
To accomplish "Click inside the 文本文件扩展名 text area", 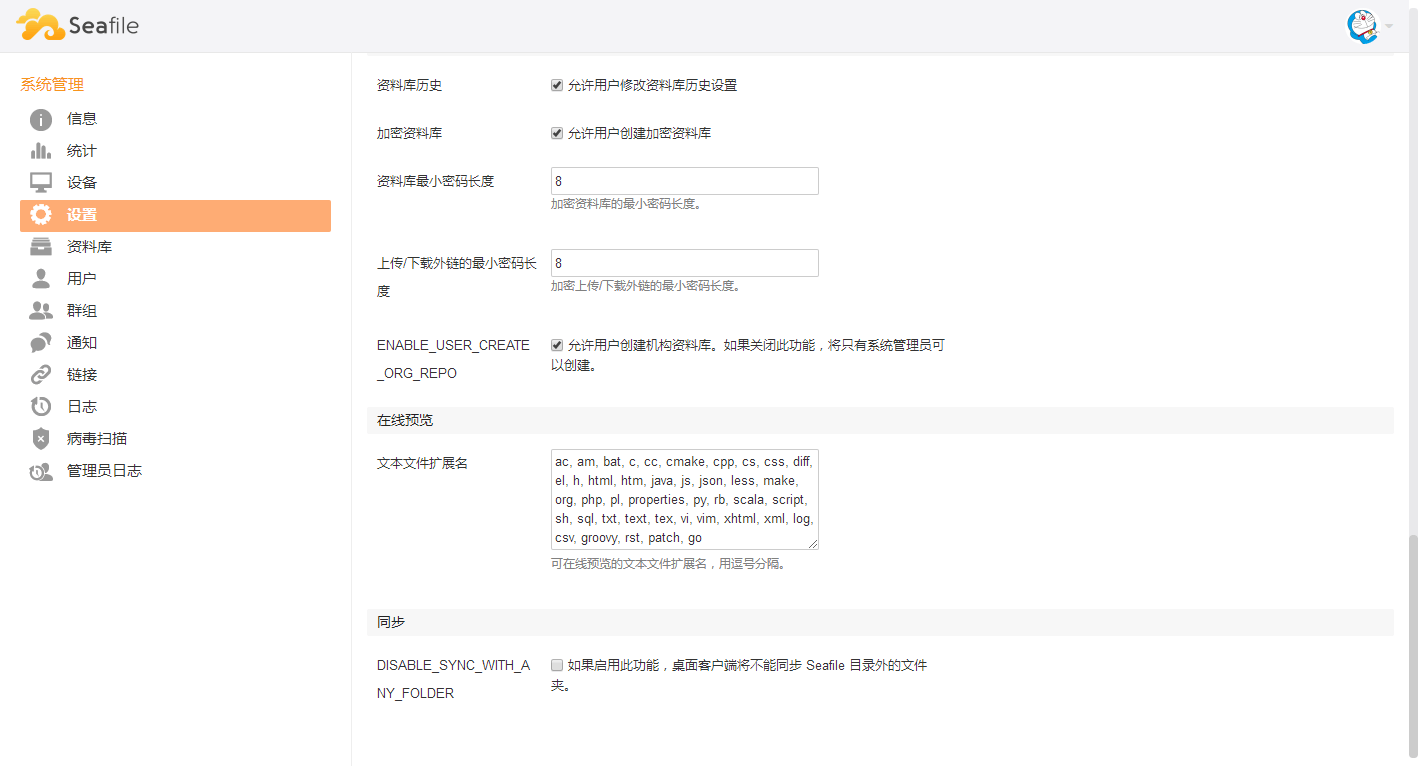I will [684, 499].
